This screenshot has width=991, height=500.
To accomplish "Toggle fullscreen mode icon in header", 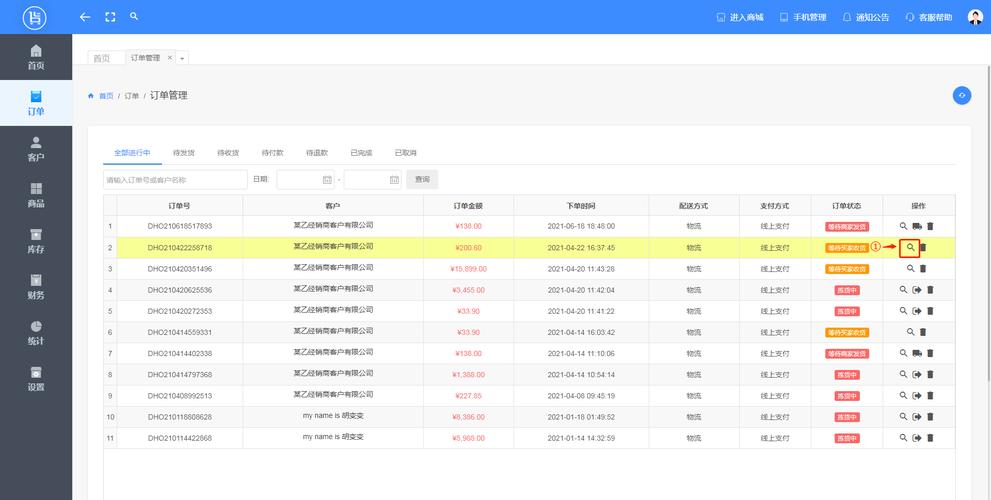I will tap(110, 17).
